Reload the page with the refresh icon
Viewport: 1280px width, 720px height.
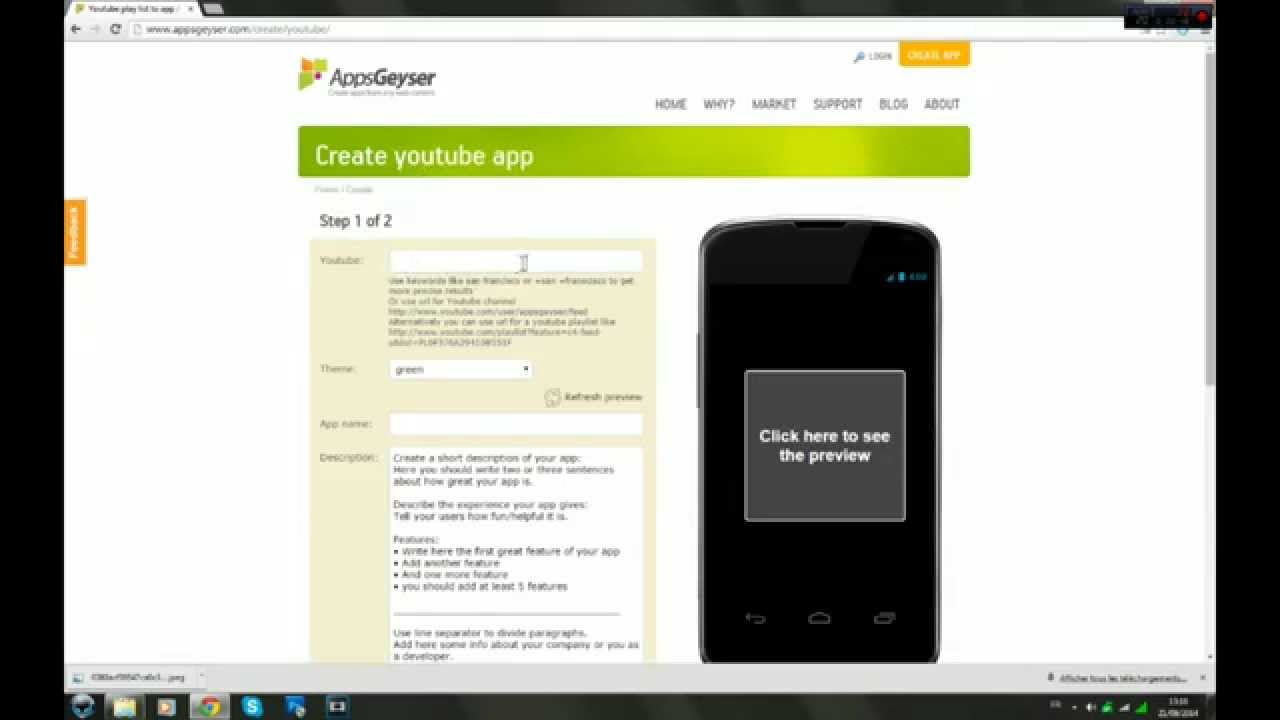click(x=115, y=29)
